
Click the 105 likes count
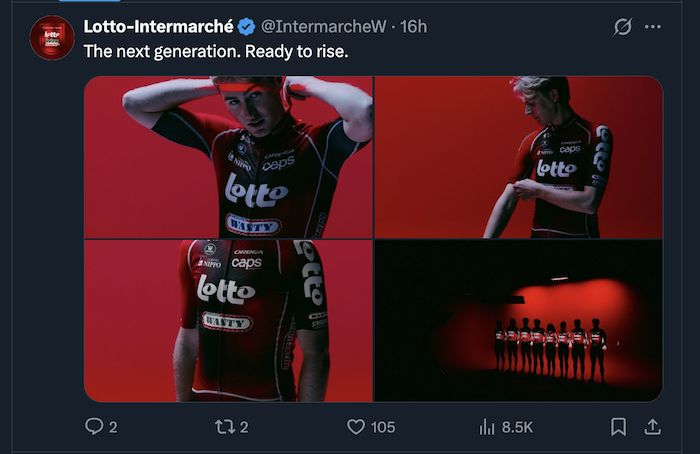click(383, 427)
